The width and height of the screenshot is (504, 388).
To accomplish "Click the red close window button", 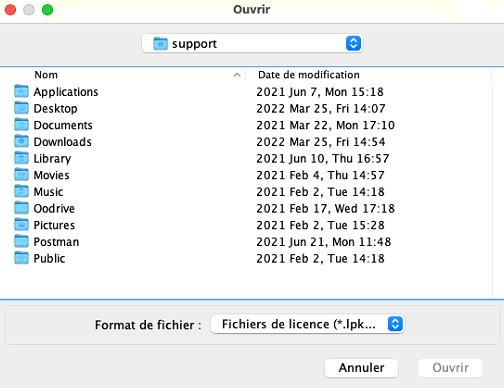I will pyautogui.click(x=10, y=10).
